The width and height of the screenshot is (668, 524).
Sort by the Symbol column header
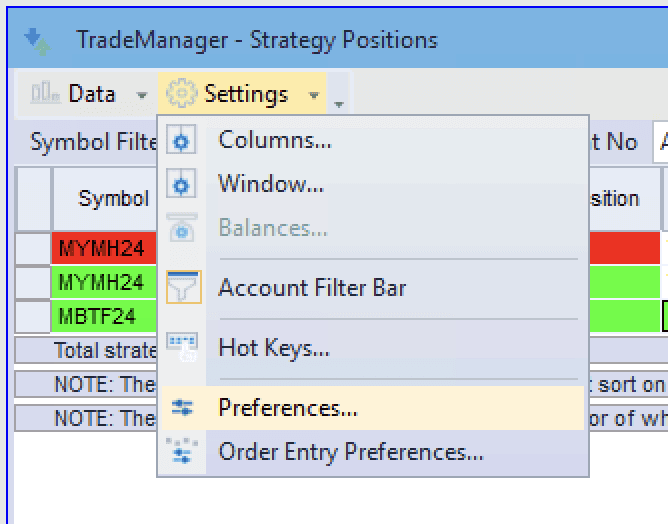104,199
